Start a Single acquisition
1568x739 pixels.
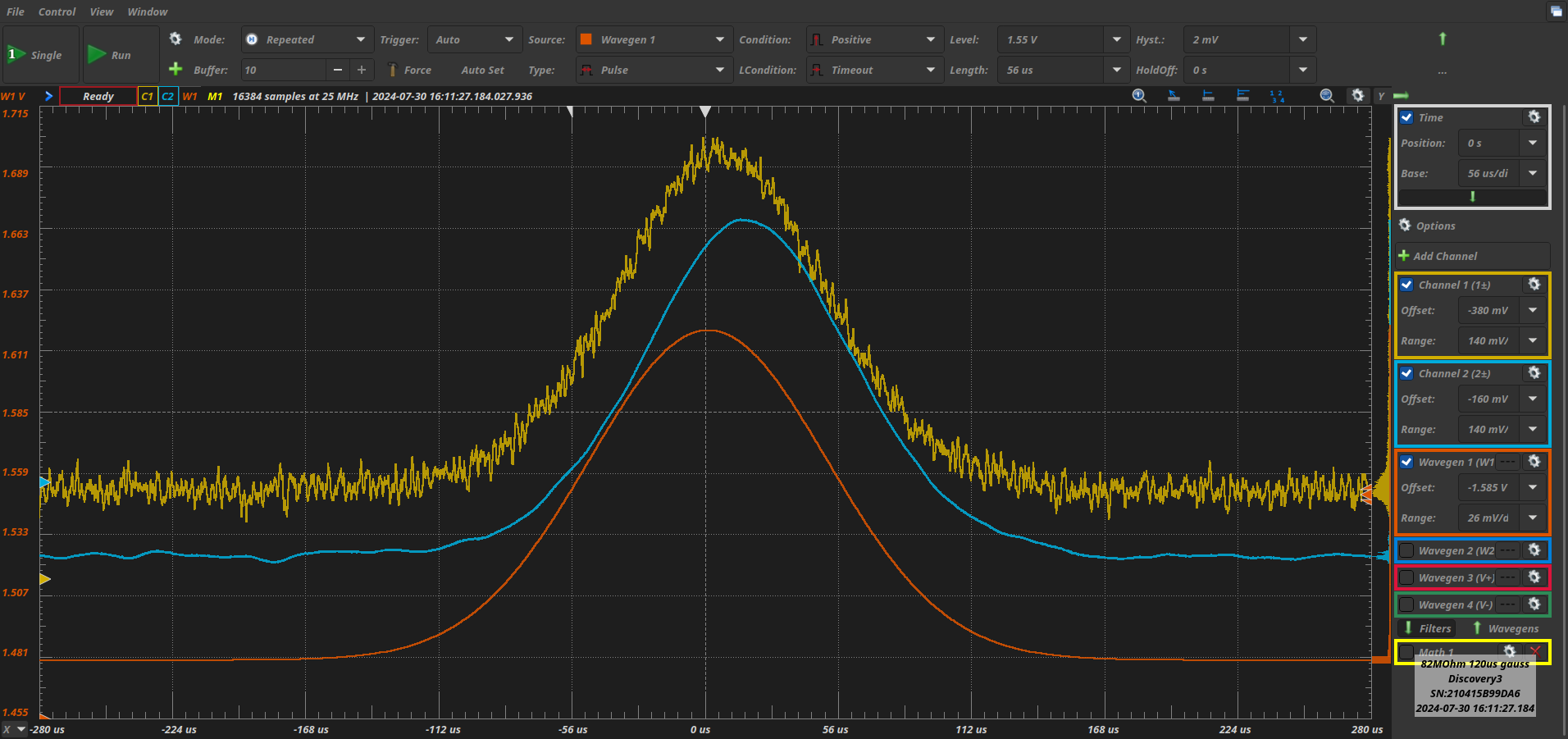pos(41,55)
